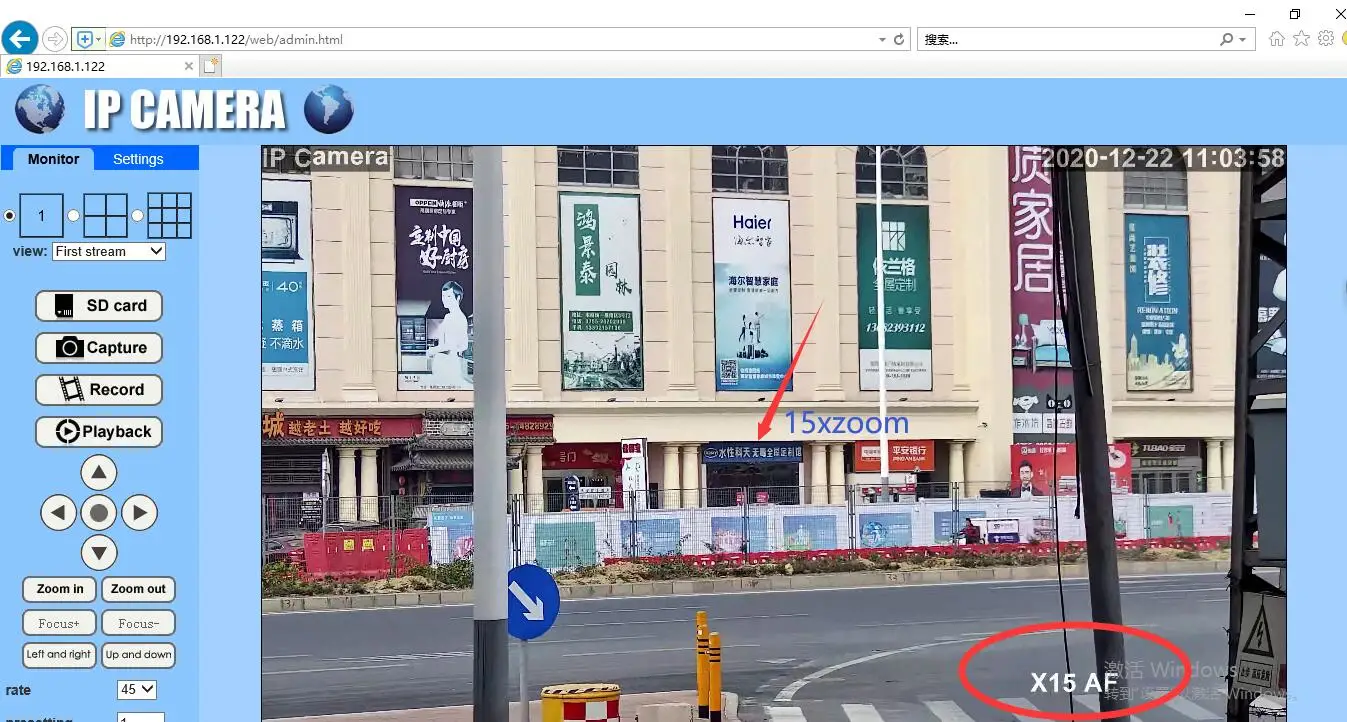This screenshot has height=722, width=1347.
Task: Pan the camera left with the left arrow
Action: pyautogui.click(x=59, y=514)
